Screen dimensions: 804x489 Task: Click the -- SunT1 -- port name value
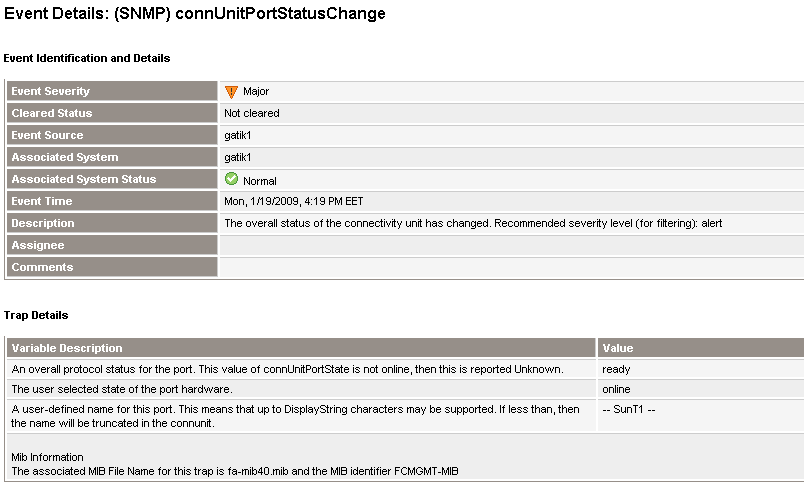[629, 409]
